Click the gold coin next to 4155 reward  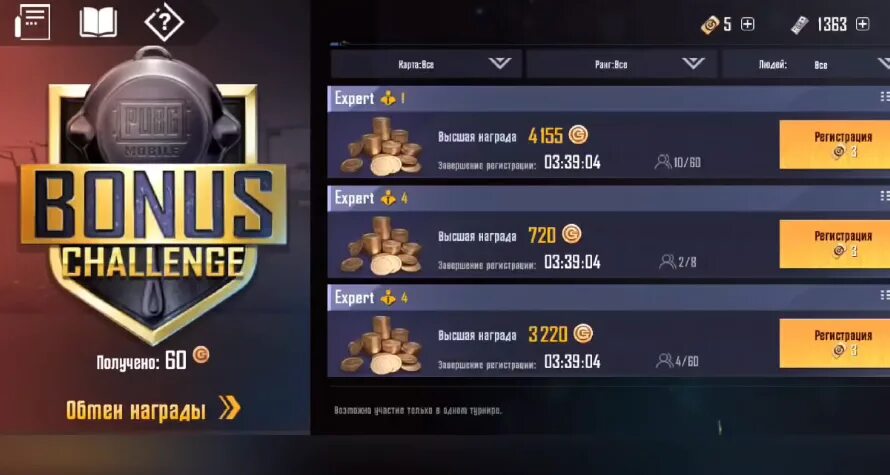(x=578, y=135)
